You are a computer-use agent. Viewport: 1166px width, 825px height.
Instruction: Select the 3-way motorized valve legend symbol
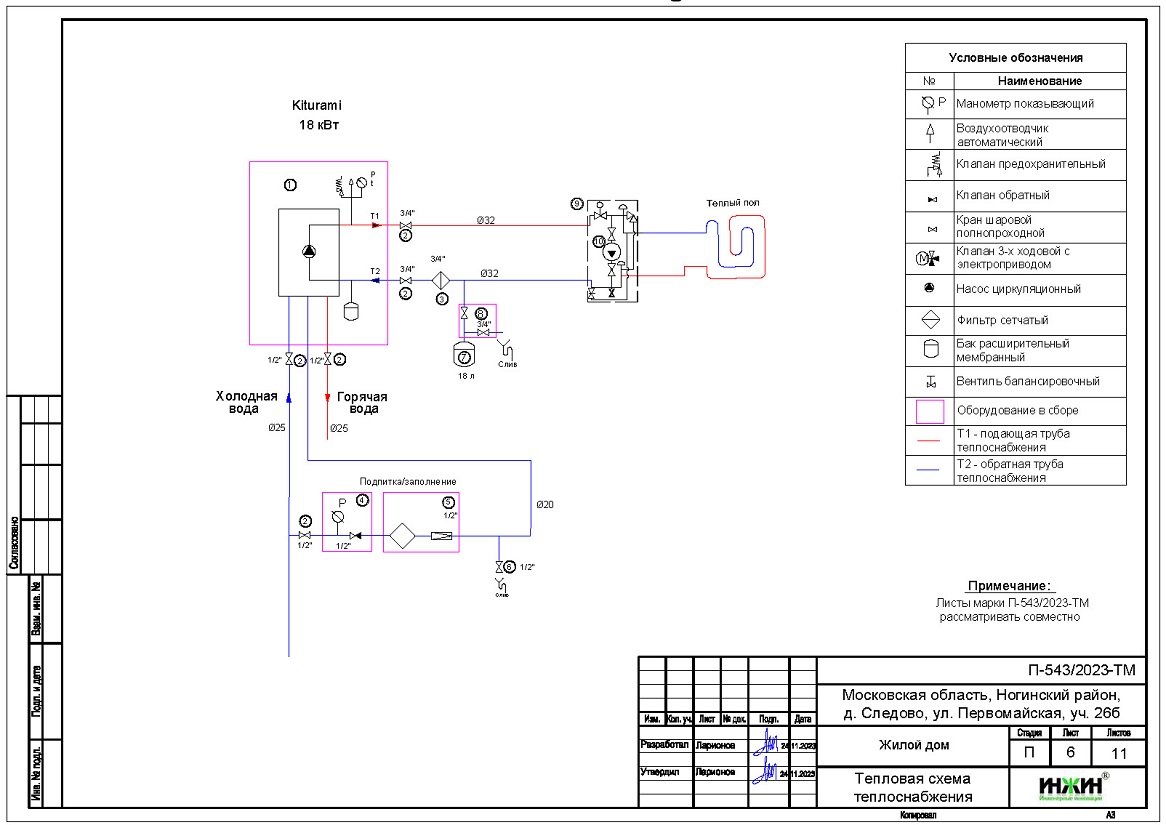point(929,257)
